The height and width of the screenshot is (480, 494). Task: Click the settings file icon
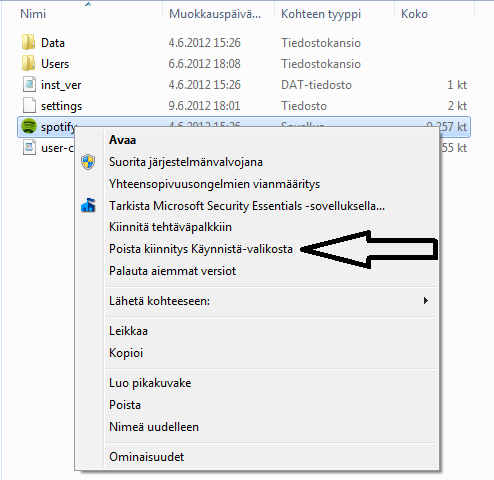pyautogui.click(x=29, y=105)
